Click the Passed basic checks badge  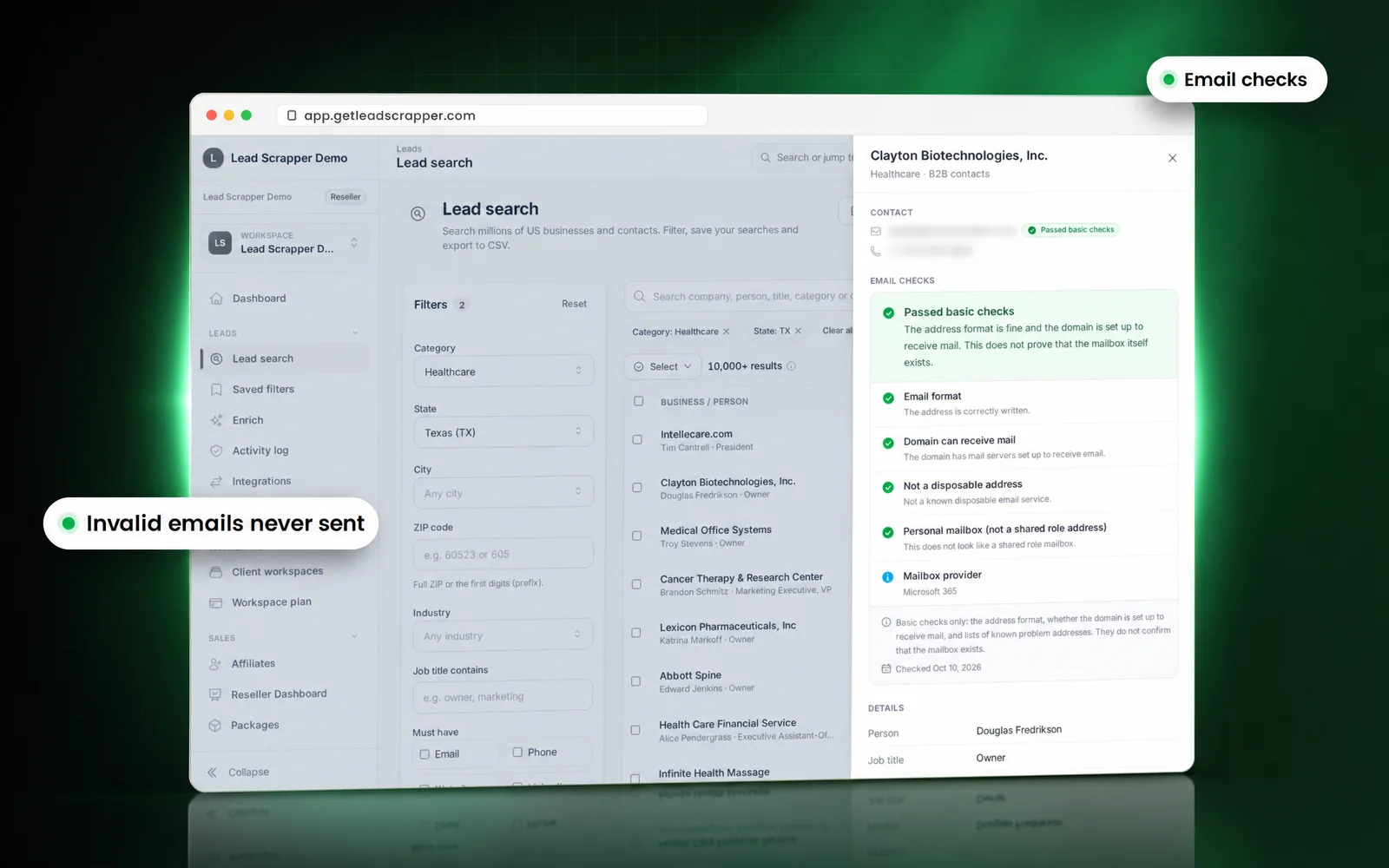tap(1071, 230)
